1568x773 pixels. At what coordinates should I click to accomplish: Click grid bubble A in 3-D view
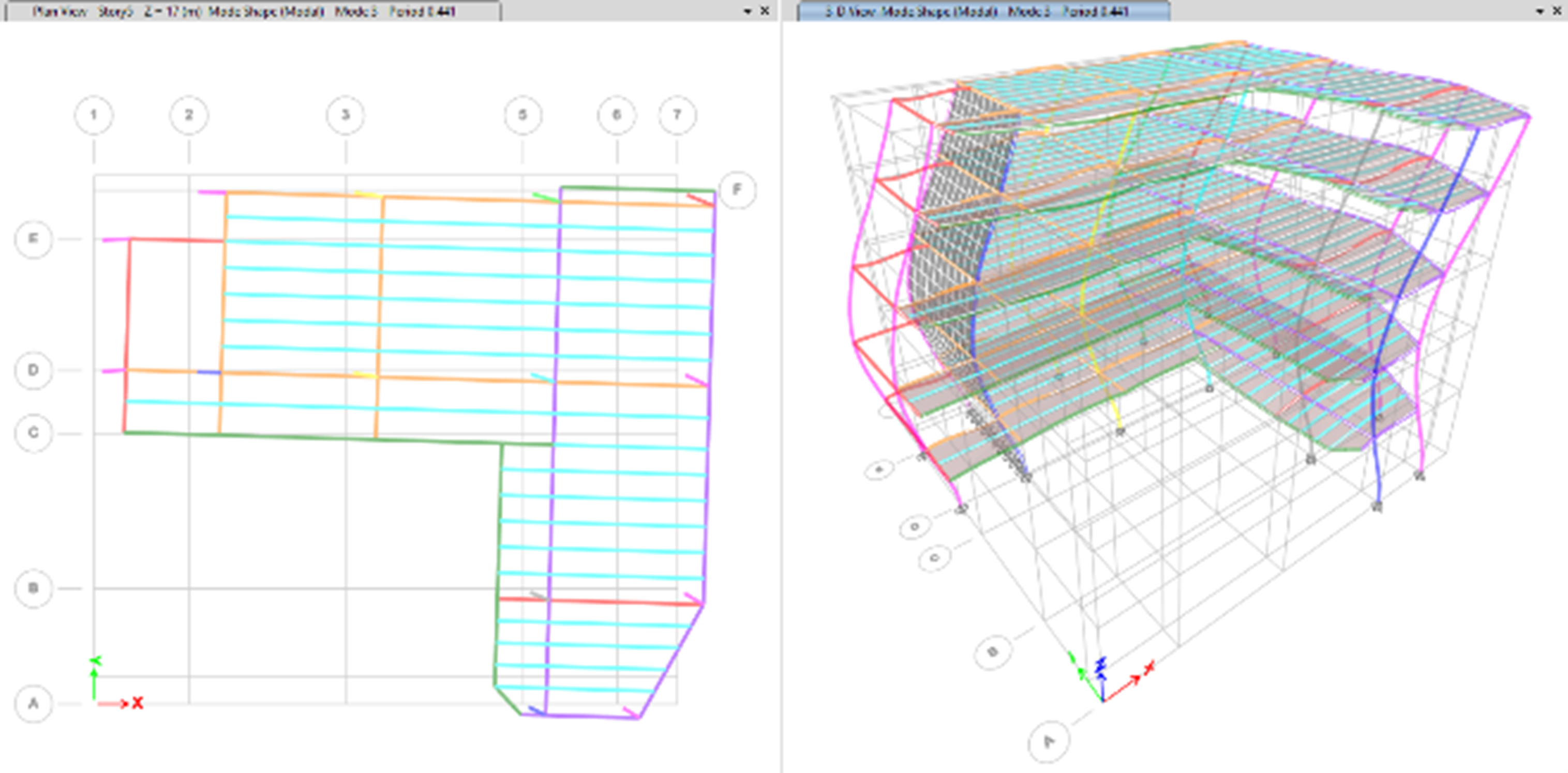(x=1049, y=741)
